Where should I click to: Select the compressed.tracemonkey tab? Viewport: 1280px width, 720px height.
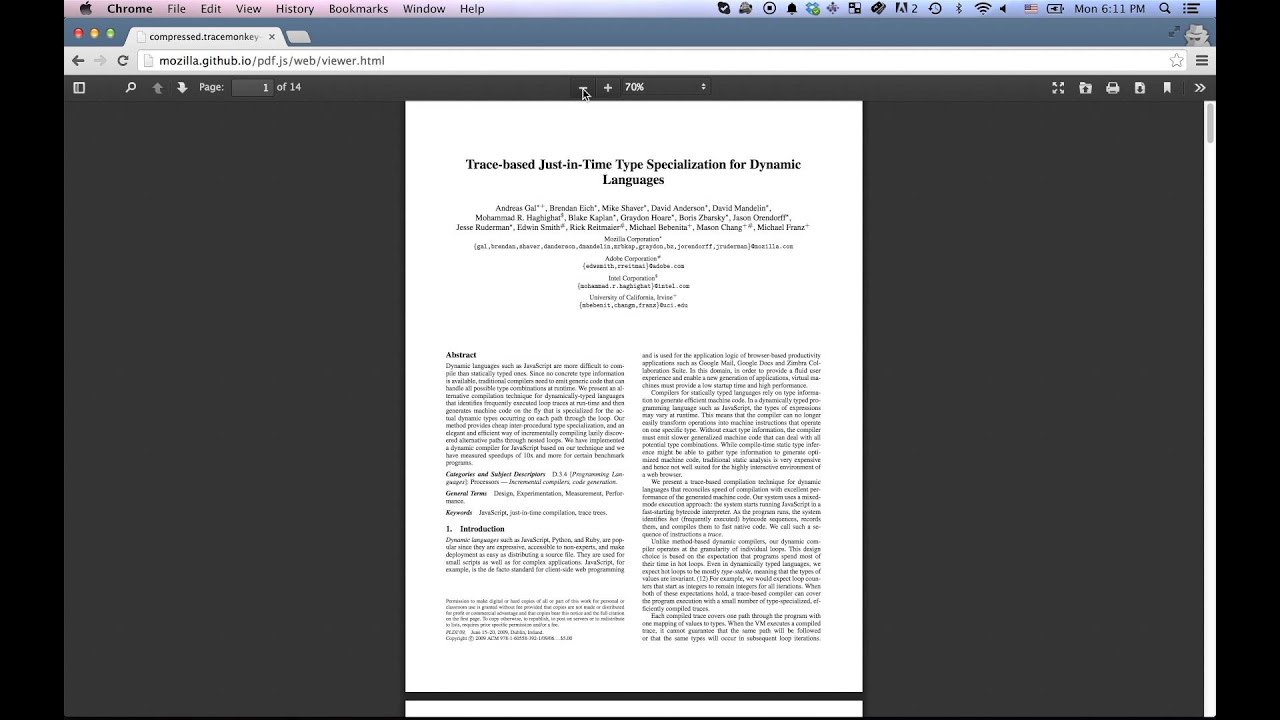pos(205,36)
